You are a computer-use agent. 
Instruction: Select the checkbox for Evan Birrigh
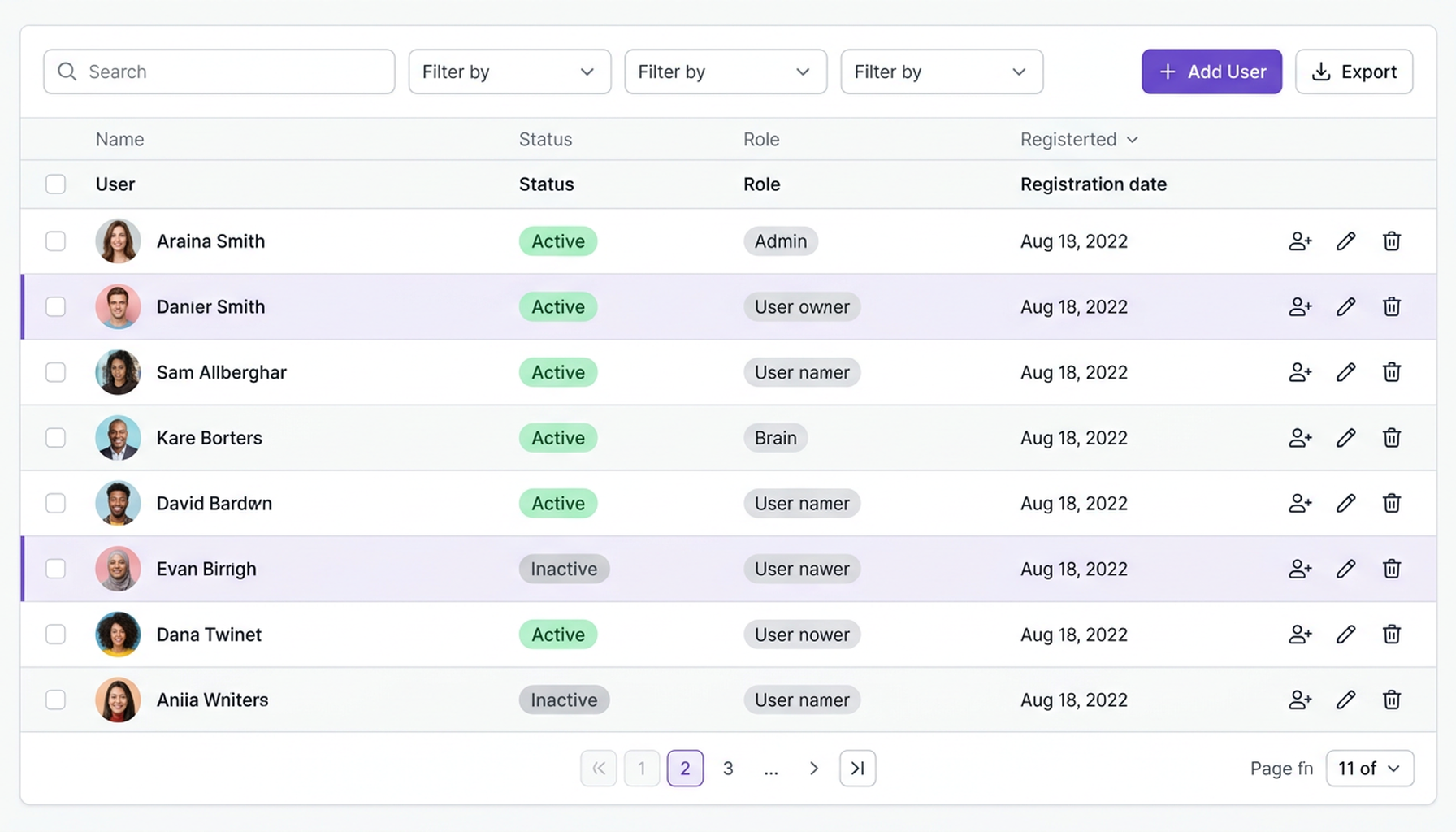point(55,569)
